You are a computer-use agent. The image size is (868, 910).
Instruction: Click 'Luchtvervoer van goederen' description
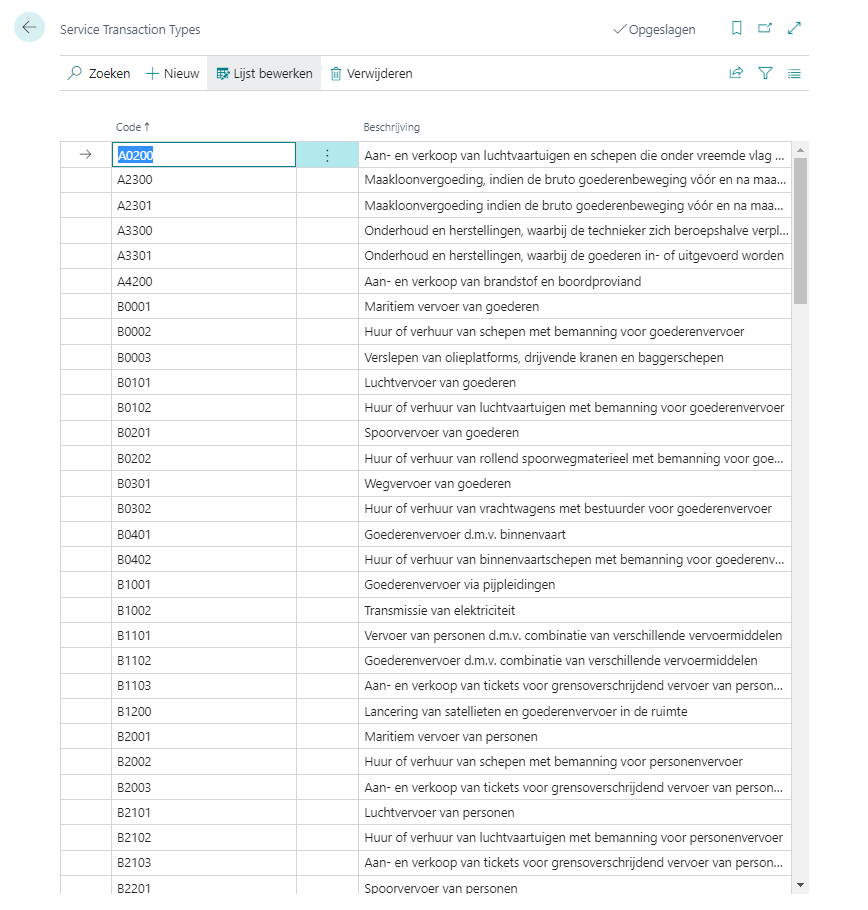coord(440,382)
